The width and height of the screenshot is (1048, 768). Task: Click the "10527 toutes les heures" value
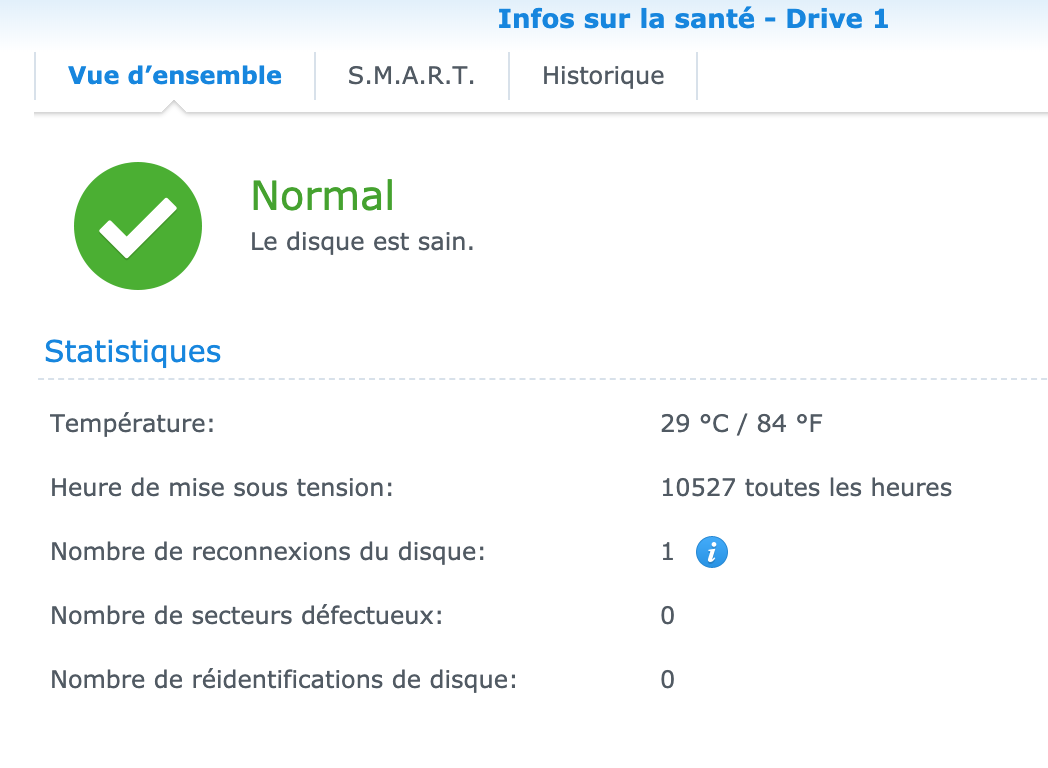click(806, 488)
